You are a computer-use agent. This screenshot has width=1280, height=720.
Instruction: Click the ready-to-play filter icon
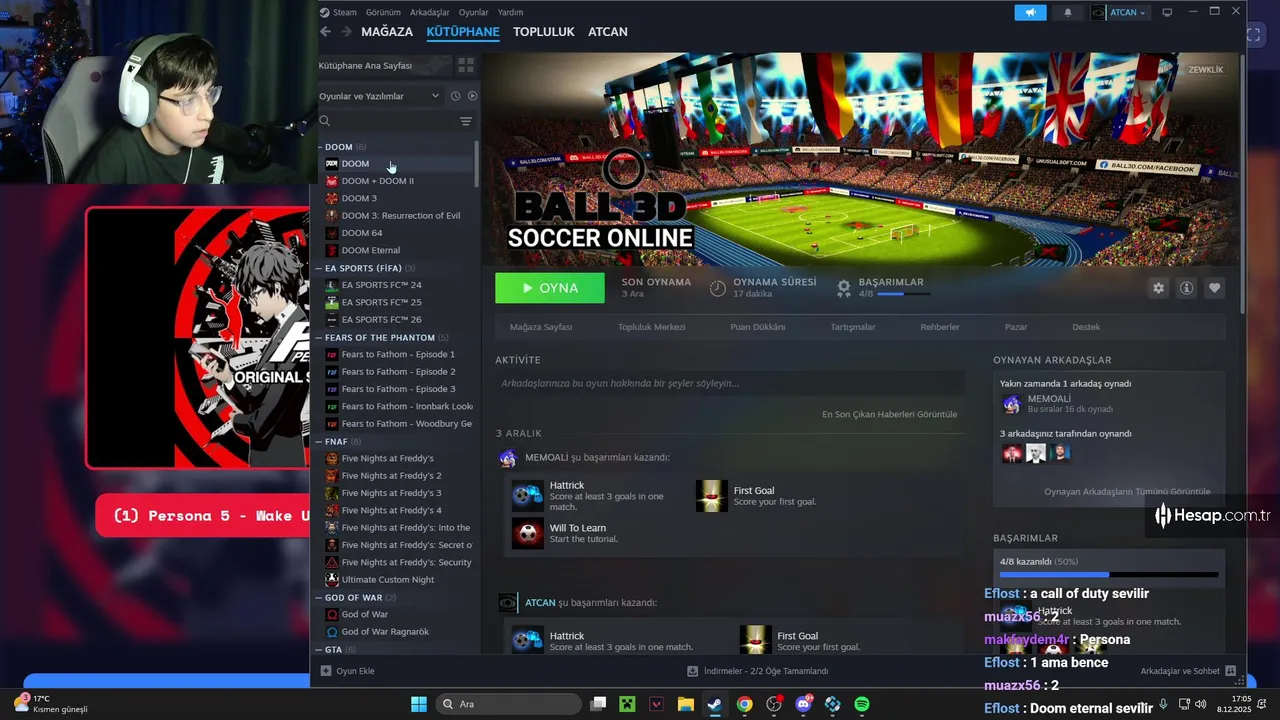coord(472,96)
